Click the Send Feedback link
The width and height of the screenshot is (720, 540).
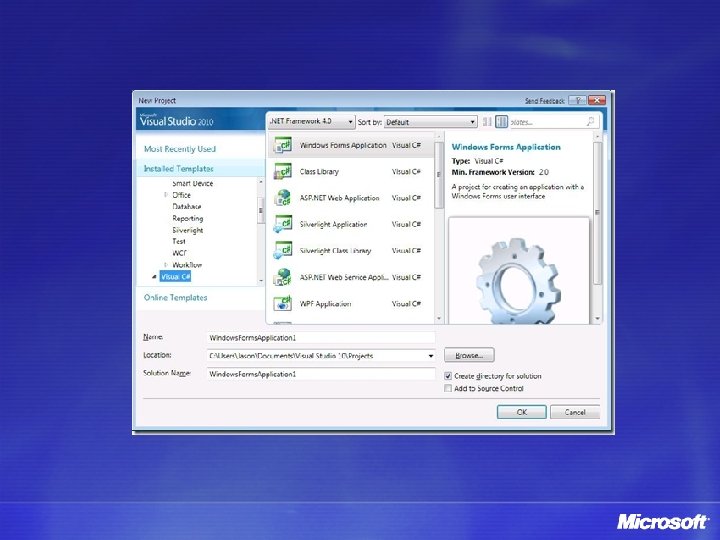pyautogui.click(x=545, y=101)
